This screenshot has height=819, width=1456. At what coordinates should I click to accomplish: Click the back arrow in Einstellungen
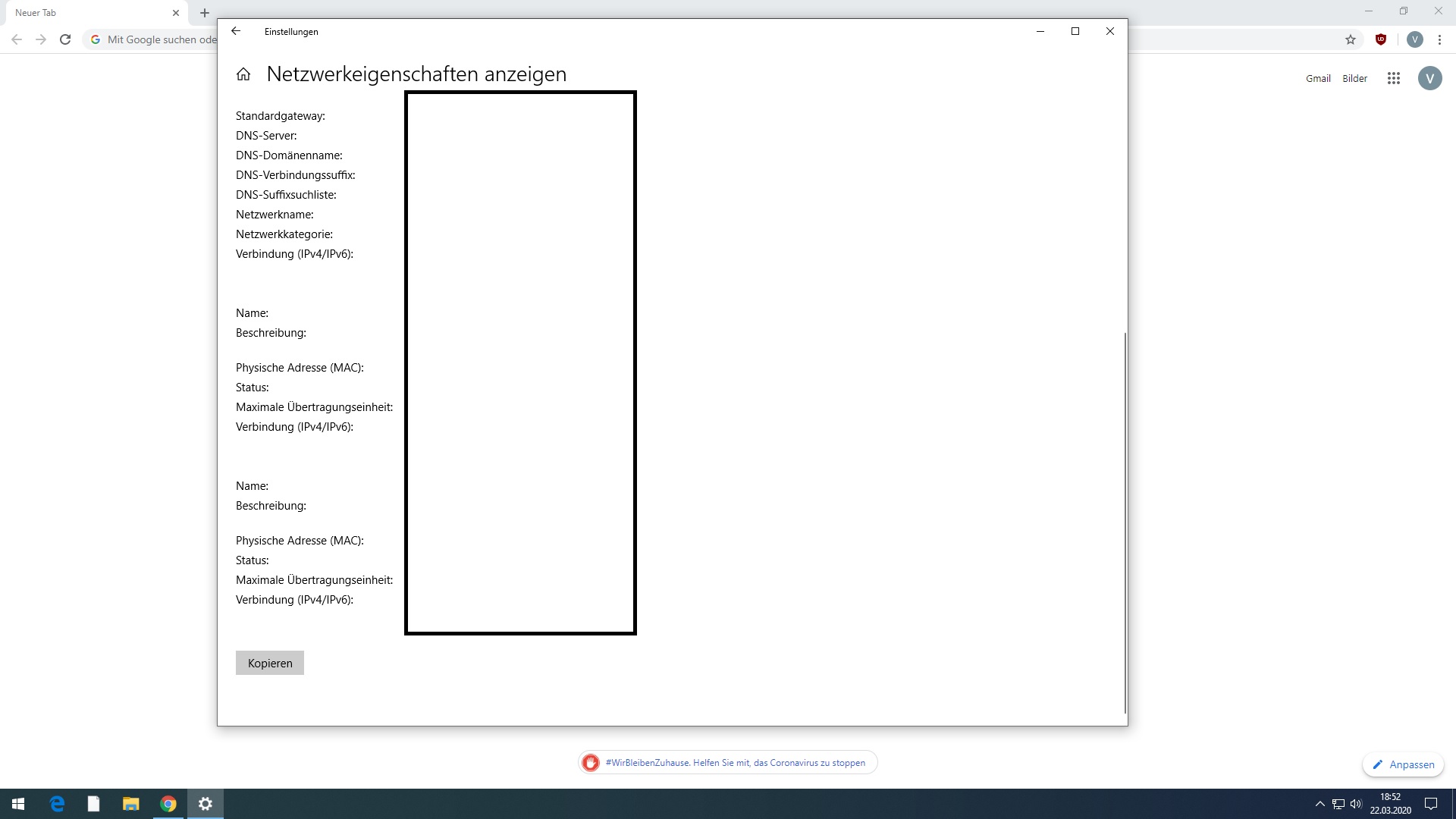236,31
